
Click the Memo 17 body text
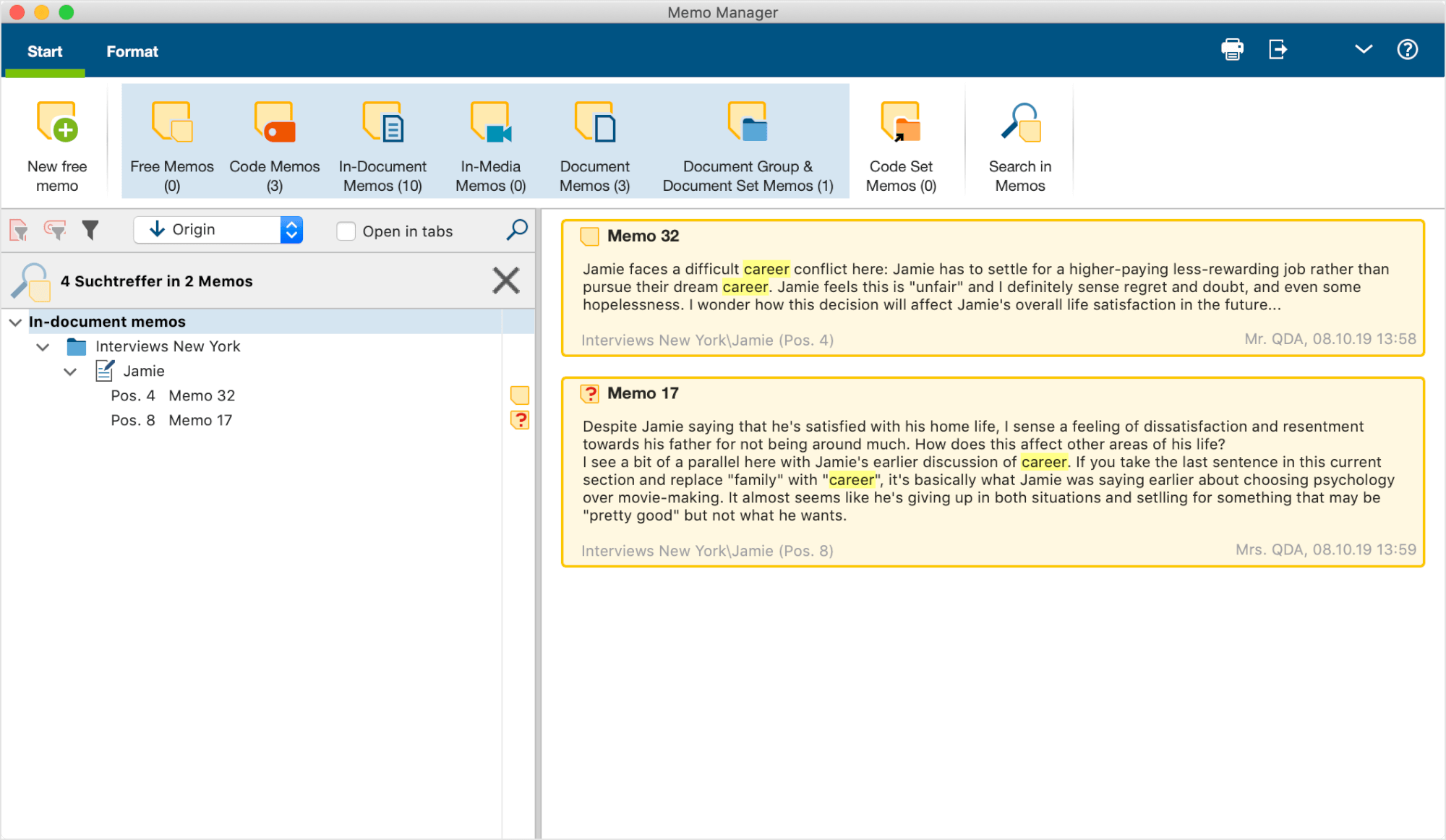(x=988, y=471)
